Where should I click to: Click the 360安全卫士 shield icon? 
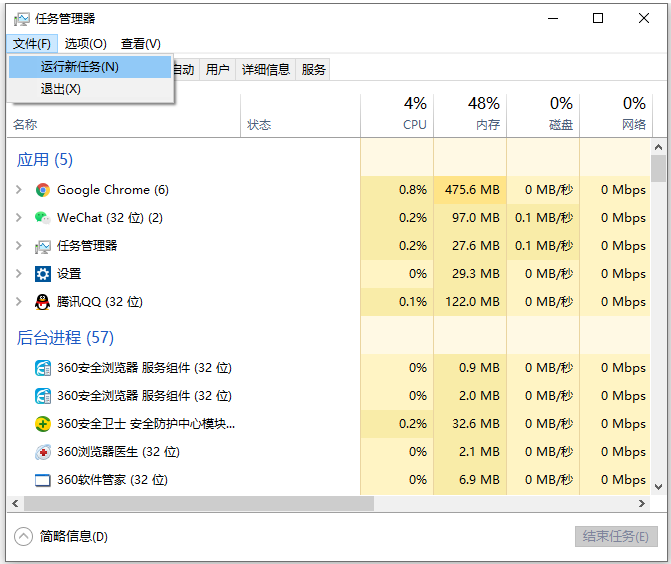pyautogui.click(x=43, y=424)
